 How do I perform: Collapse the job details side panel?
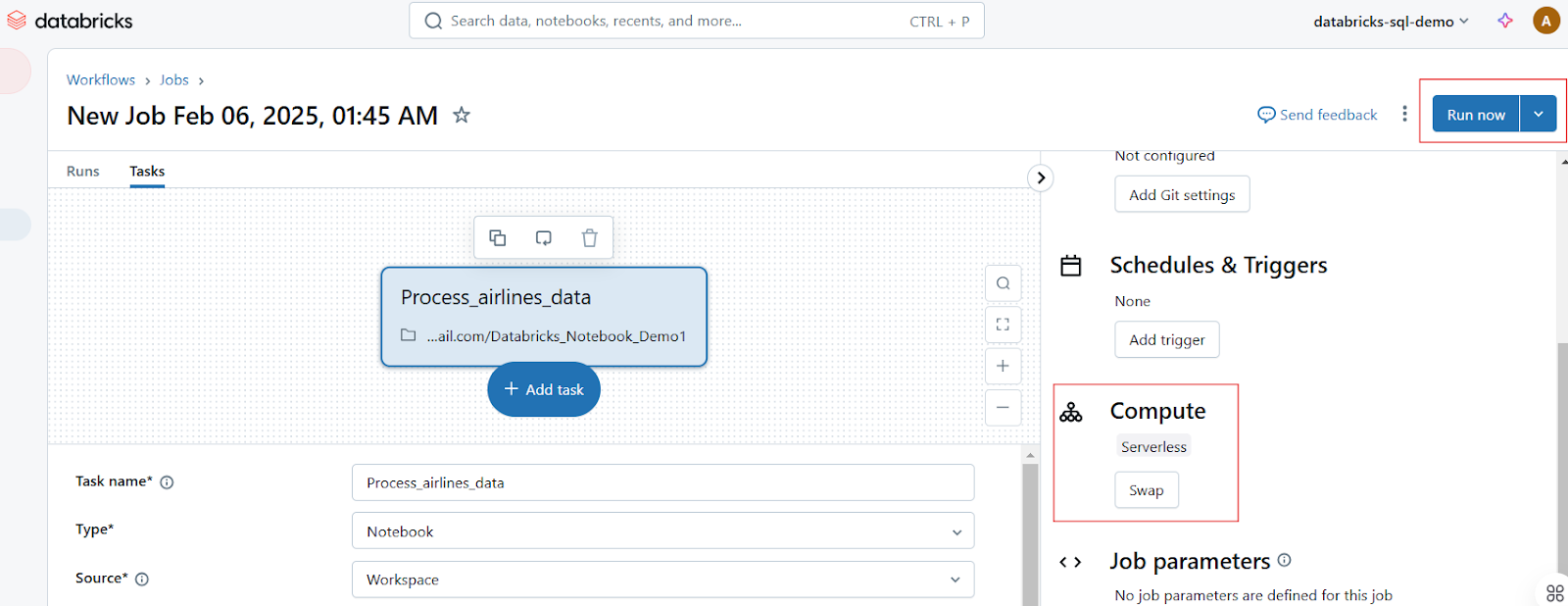click(x=1041, y=177)
